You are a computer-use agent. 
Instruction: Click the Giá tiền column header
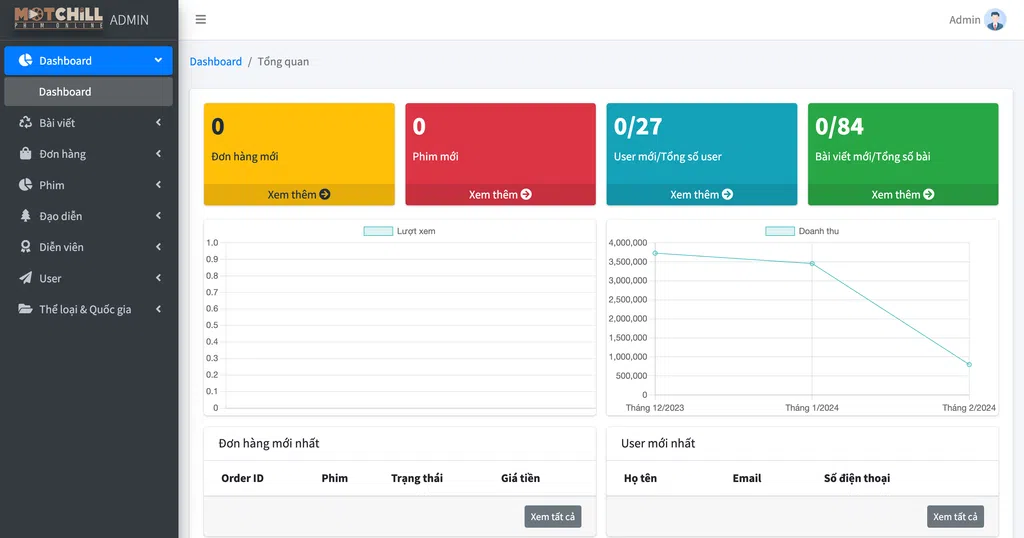(520, 478)
